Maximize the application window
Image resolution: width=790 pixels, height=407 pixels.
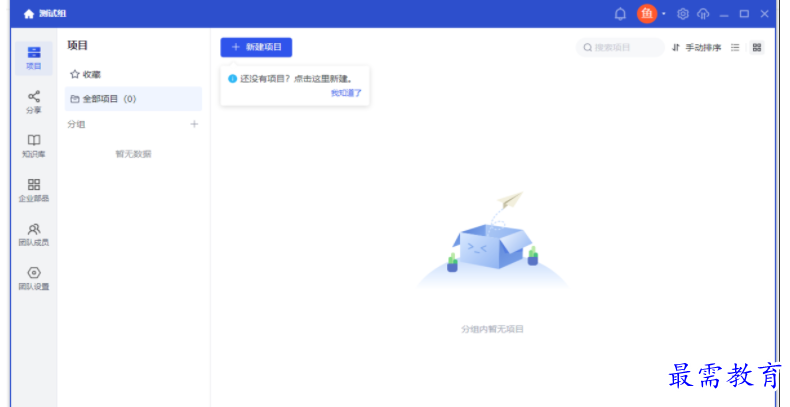(744, 14)
